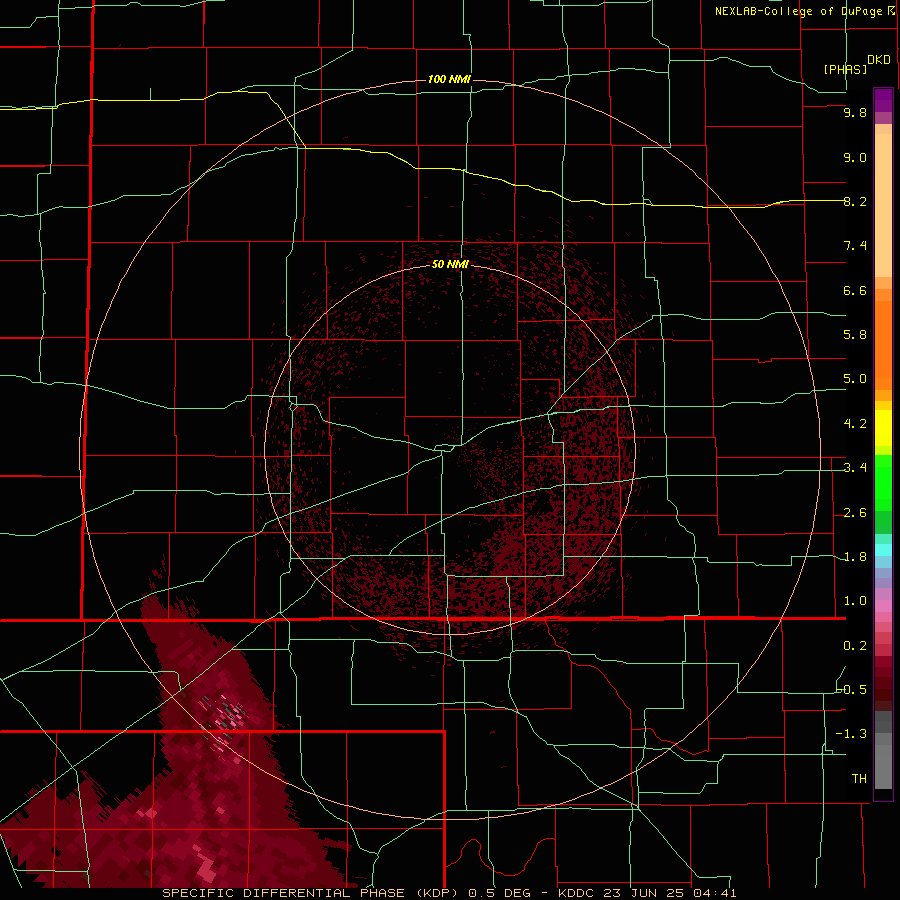Click the purple top segment of color scale
Viewport: 900px width, 900px height.
click(883, 101)
